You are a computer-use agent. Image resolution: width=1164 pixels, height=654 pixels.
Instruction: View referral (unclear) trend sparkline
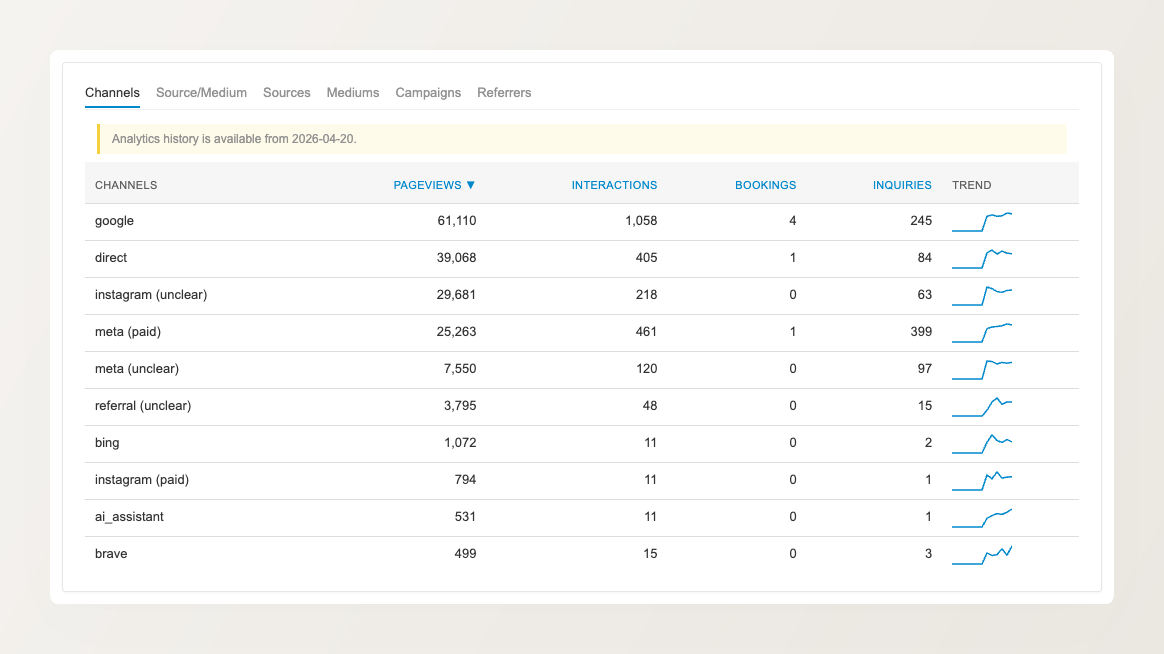[x=982, y=406]
